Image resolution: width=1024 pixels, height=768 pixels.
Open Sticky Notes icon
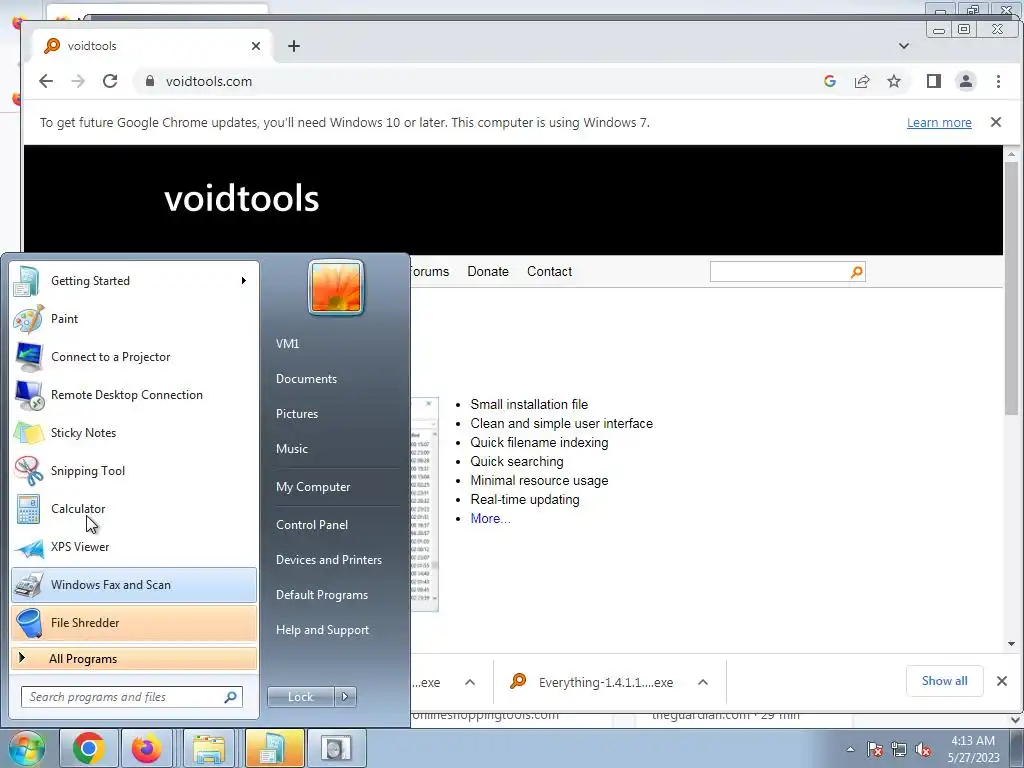tap(28, 433)
